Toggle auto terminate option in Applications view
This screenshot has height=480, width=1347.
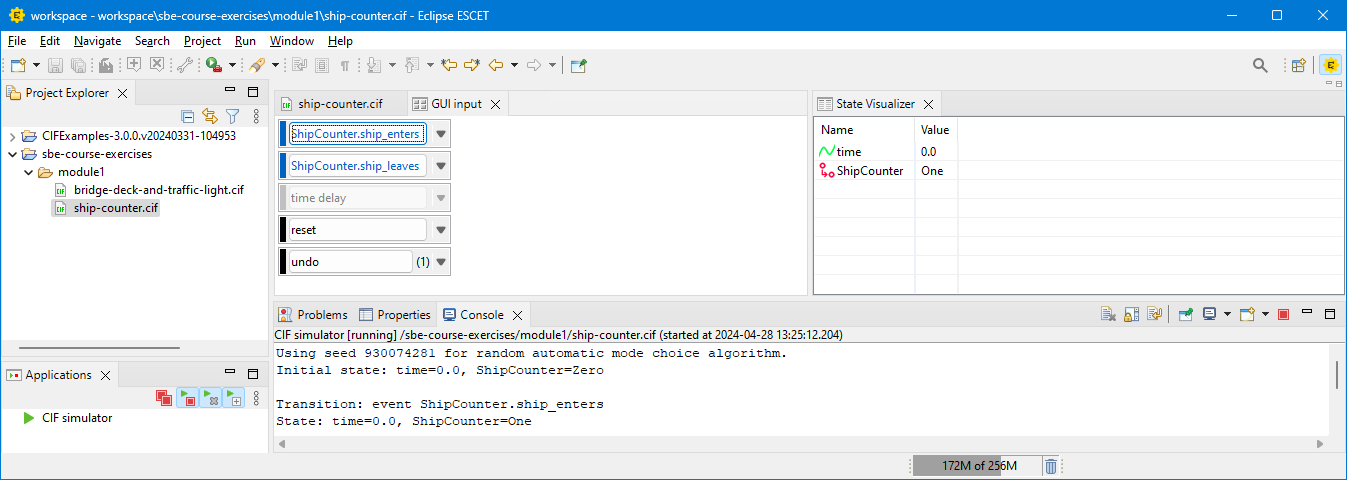point(187,398)
